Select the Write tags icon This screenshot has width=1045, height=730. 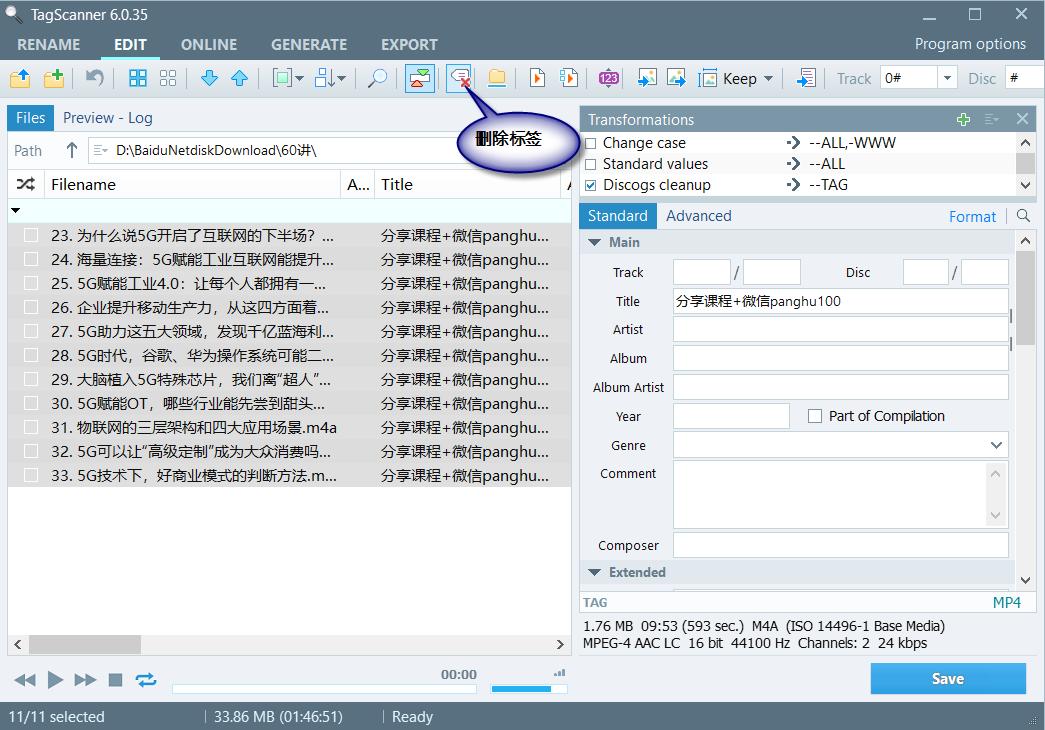tap(417, 78)
